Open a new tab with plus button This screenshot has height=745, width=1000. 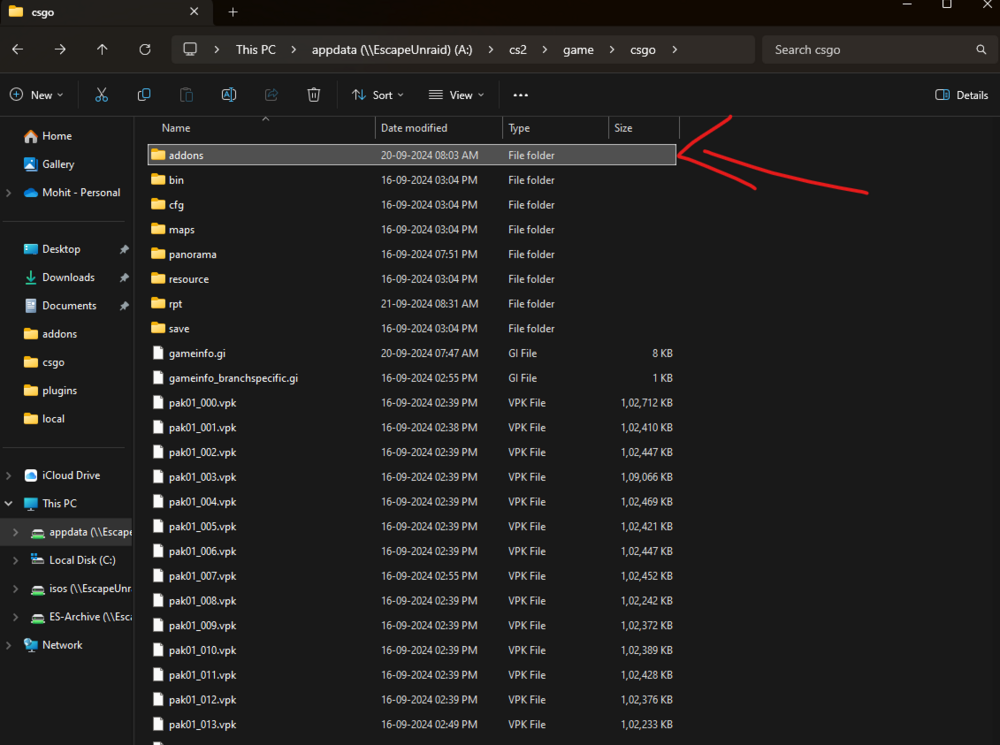pyautogui.click(x=233, y=12)
